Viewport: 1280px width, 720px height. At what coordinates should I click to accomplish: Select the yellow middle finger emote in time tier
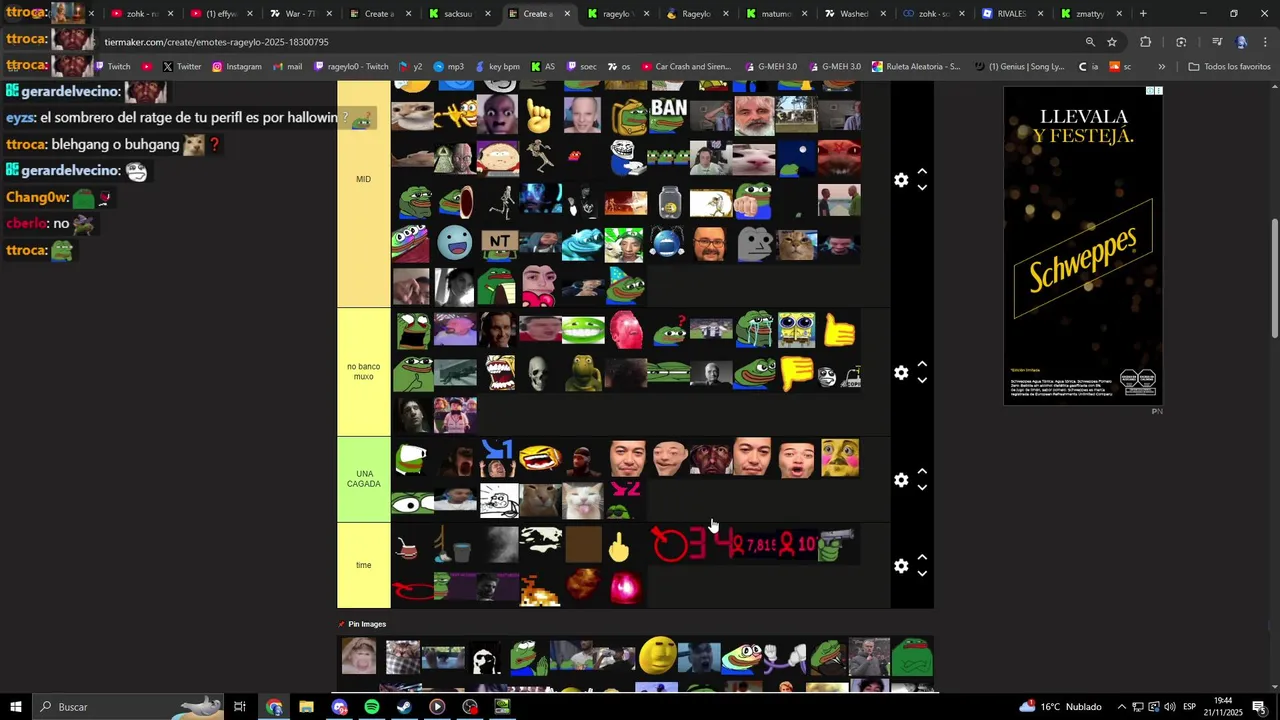pos(620,546)
